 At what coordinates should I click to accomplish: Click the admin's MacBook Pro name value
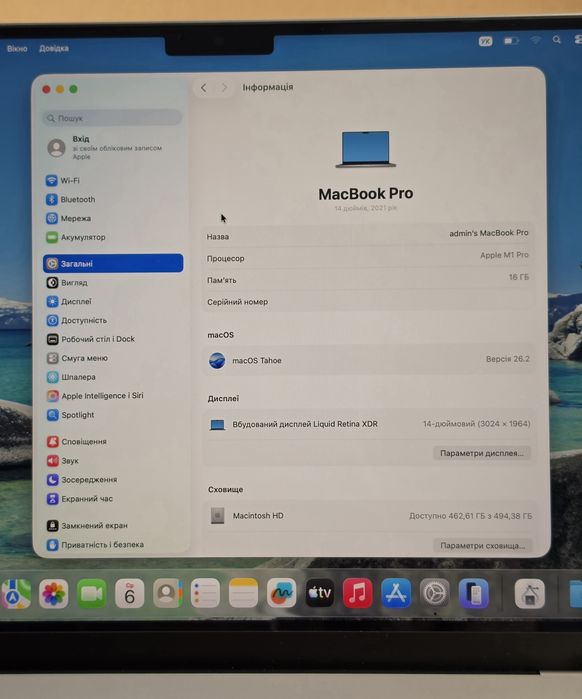pyautogui.click(x=489, y=233)
